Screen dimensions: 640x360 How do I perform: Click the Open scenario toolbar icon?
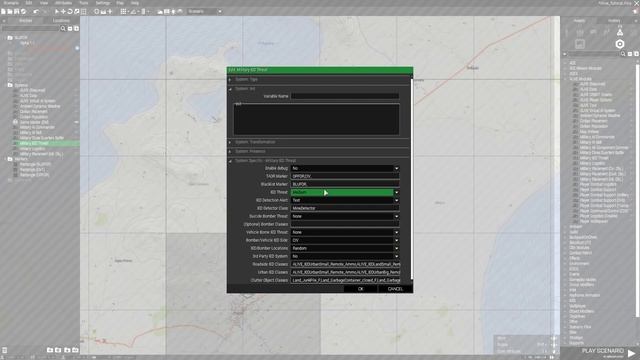pyautogui.click(x=10, y=11)
